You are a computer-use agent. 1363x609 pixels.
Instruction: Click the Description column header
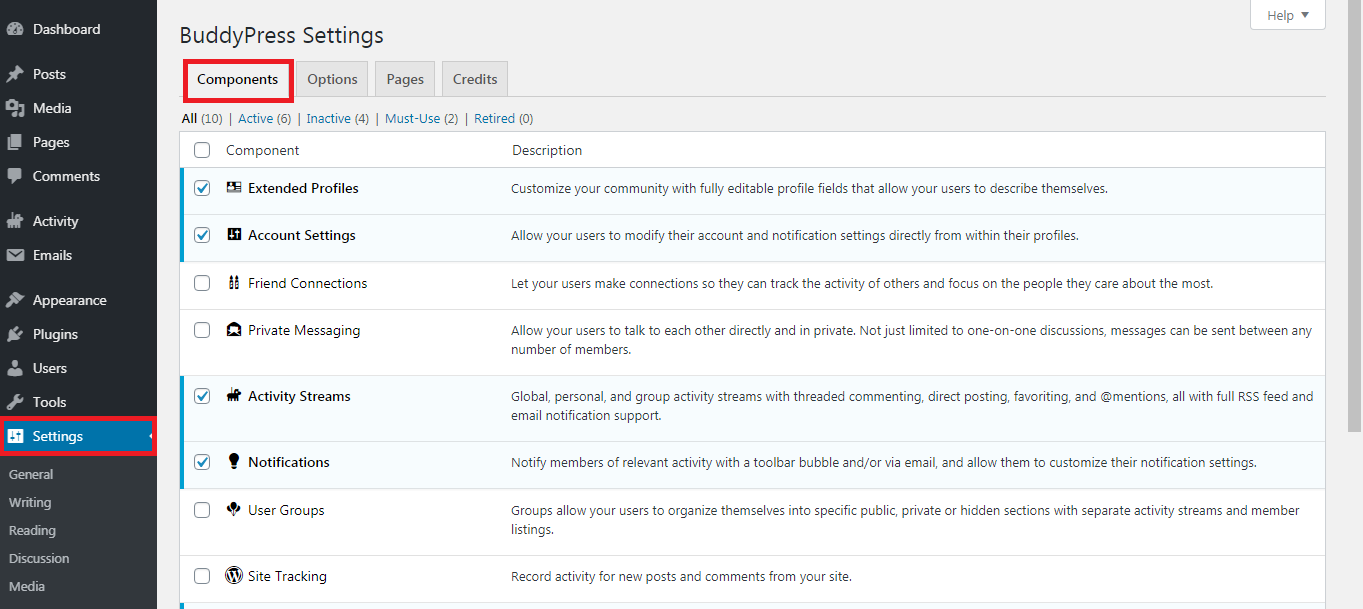coord(547,150)
